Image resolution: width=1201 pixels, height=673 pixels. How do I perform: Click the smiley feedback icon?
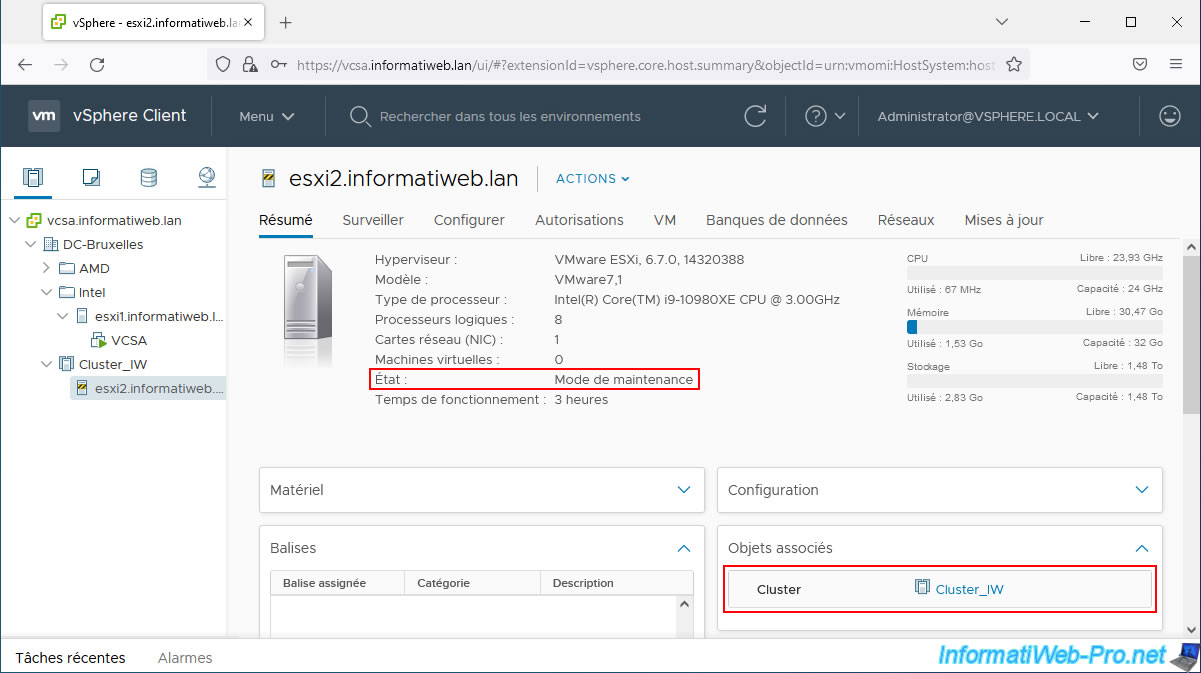click(x=1169, y=116)
